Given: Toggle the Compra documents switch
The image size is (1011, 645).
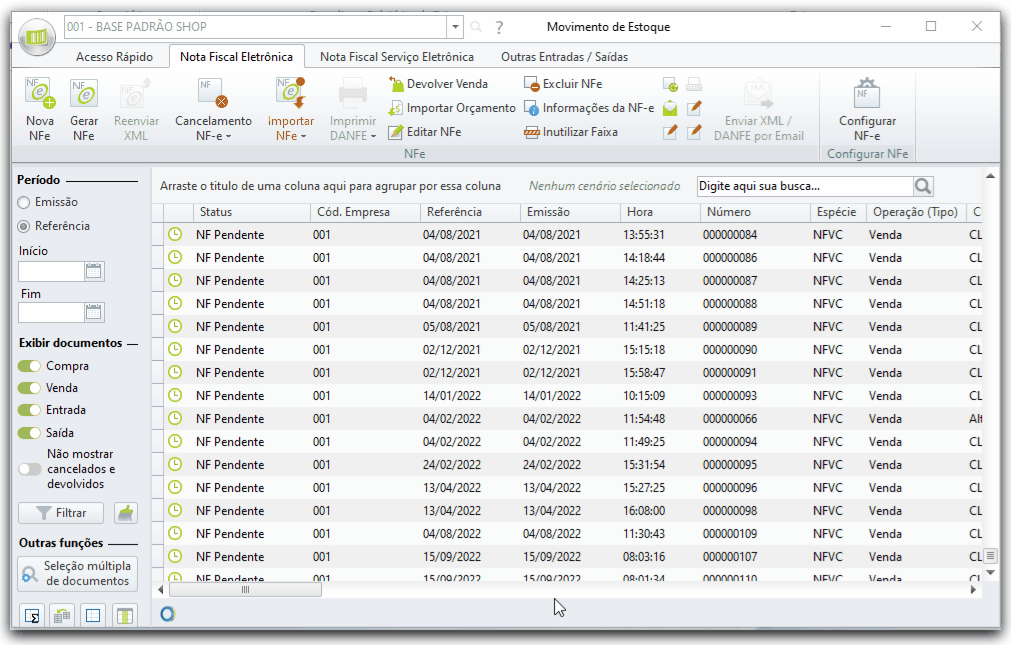Looking at the screenshot, I should (x=29, y=366).
